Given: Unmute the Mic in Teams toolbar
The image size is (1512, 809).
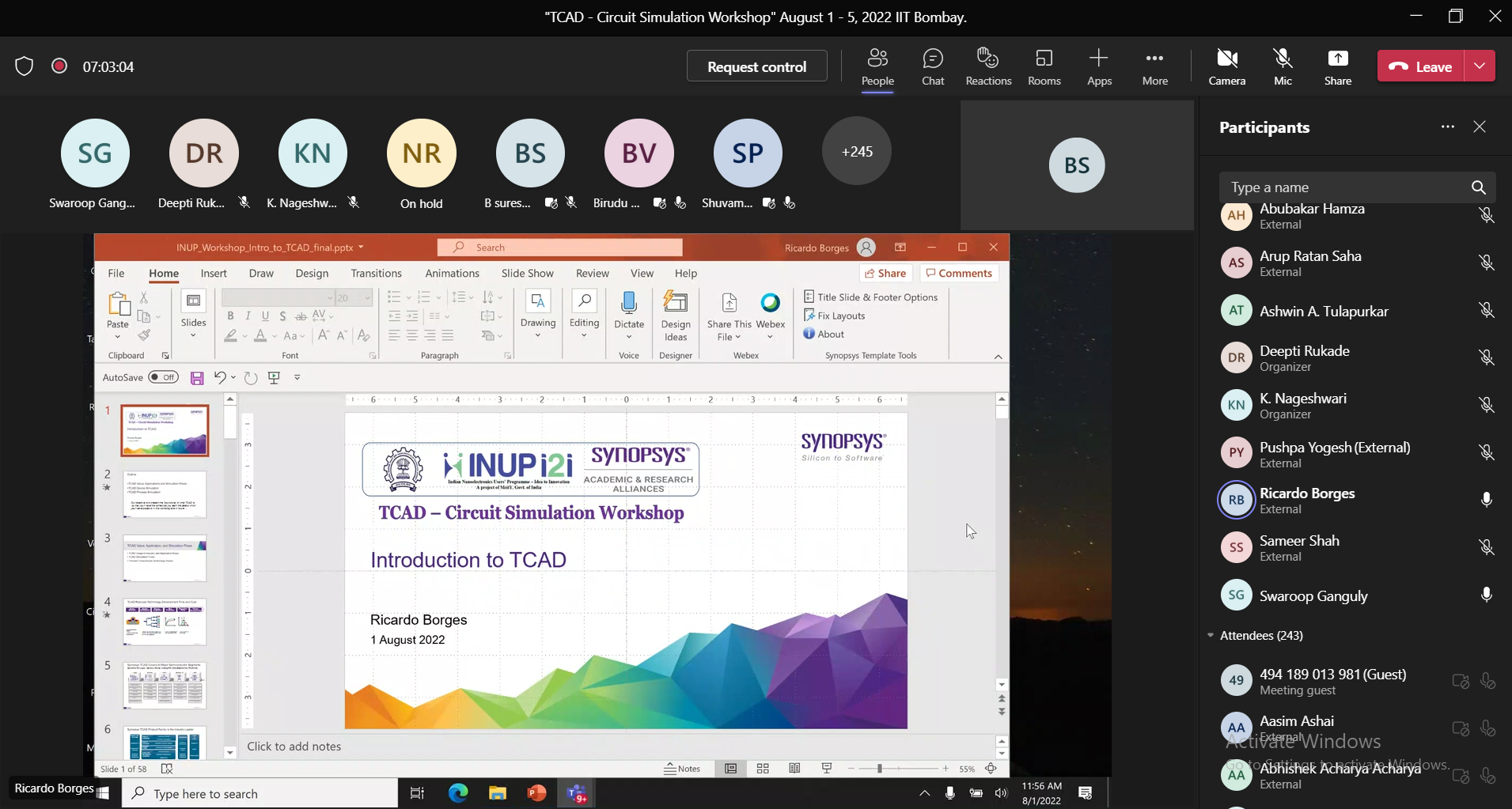Looking at the screenshot, I should (x=1283, y=67).
